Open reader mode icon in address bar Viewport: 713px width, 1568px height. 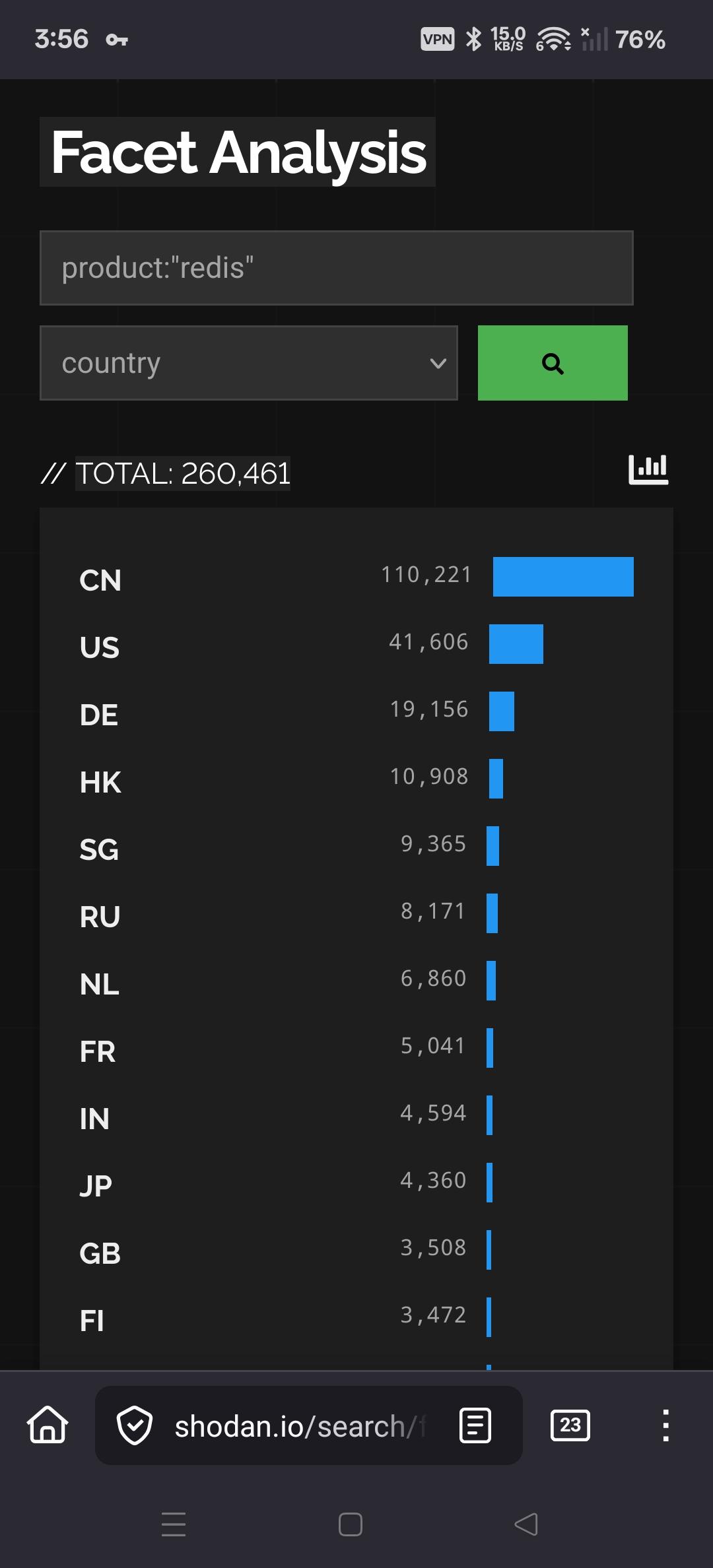point(475,1425)
